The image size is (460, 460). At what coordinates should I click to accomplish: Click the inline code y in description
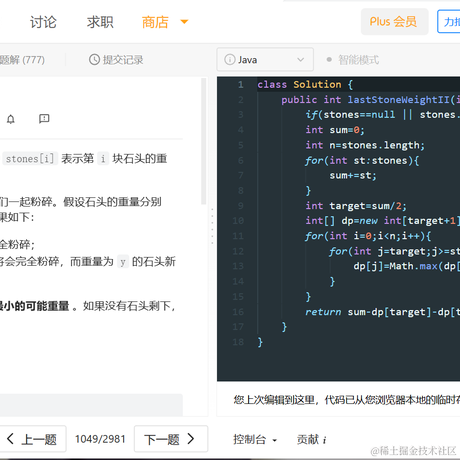[x=123, y=262]
